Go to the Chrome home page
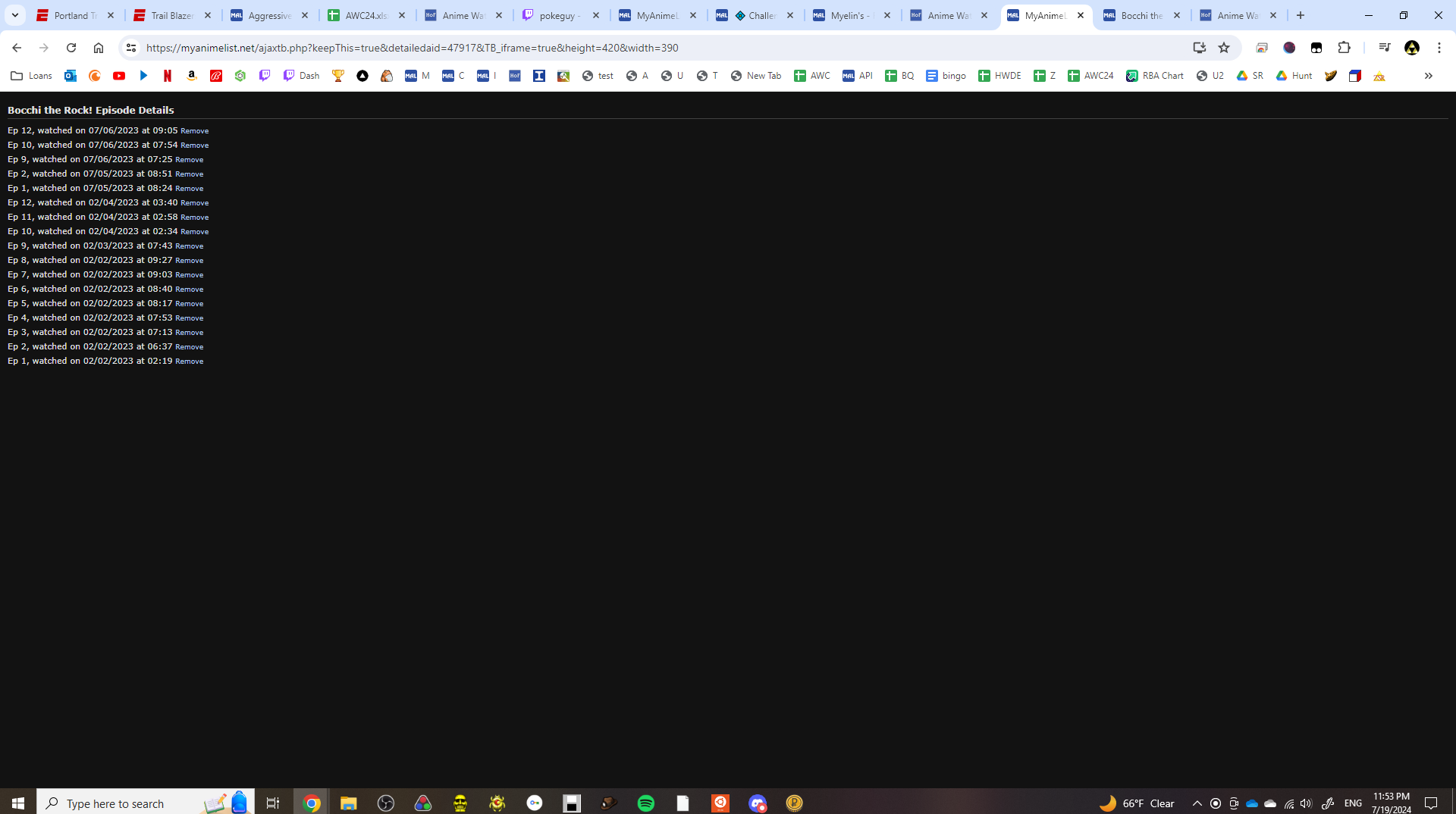This screenshot has height=814, width=1456. 99,48
